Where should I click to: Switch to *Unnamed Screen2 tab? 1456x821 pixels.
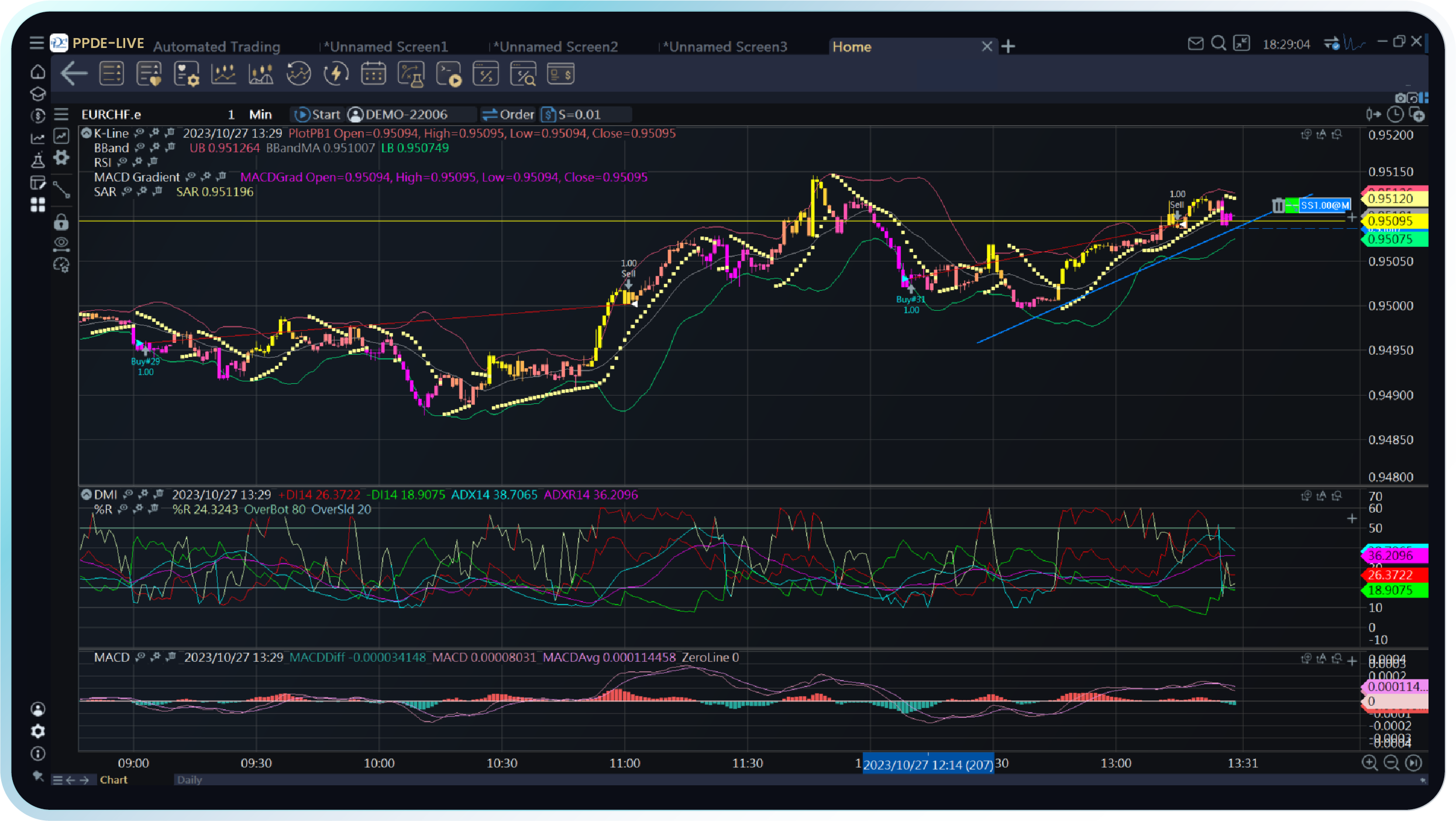pyautogui.click(x=556, y=47)
